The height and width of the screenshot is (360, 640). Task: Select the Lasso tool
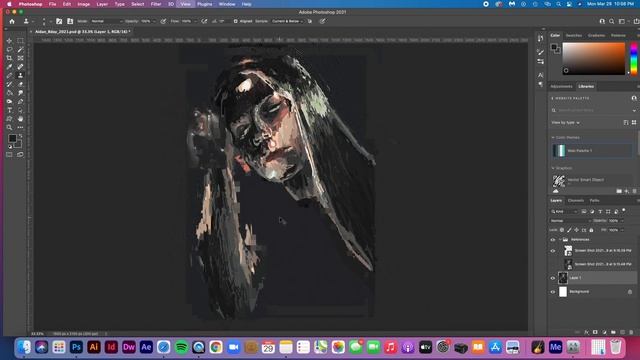point(9,49)
